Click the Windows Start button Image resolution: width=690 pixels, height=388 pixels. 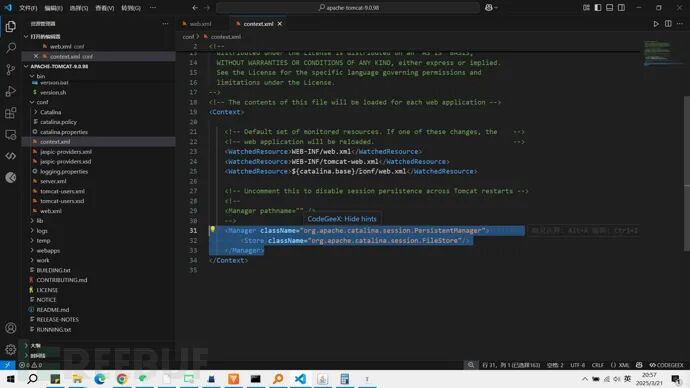click(x=10, y=379)
